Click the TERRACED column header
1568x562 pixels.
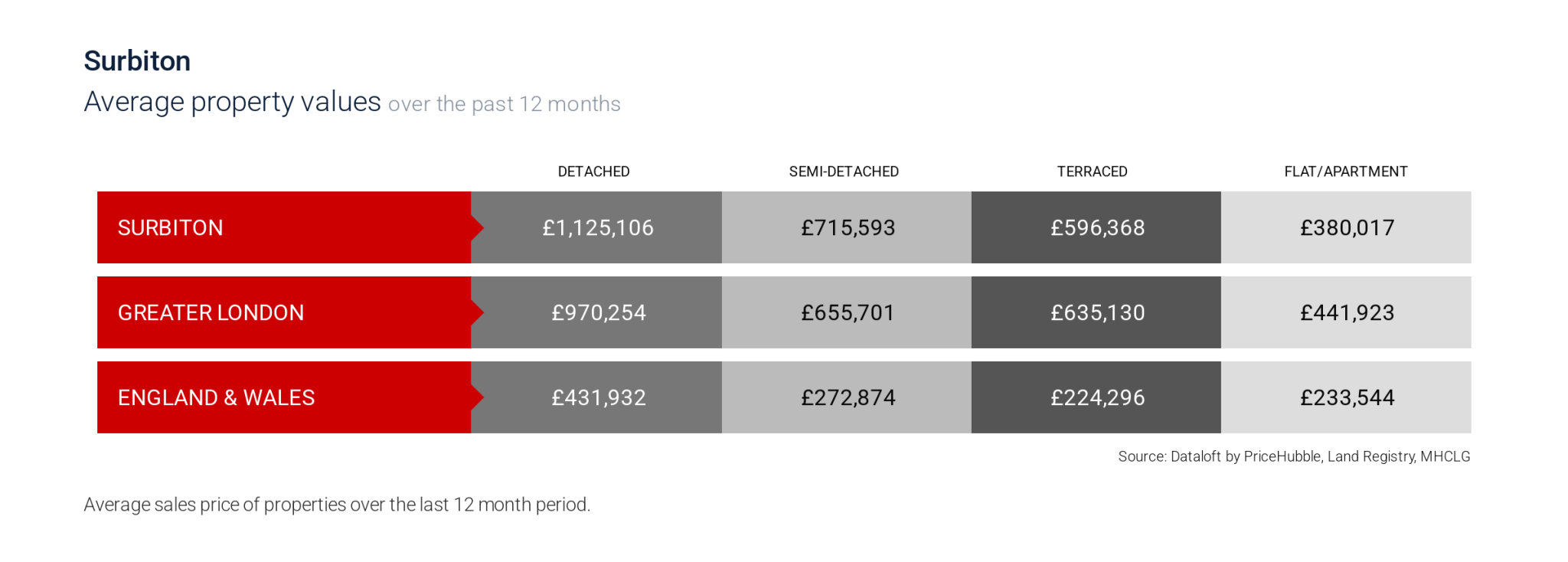[1093, 172]
